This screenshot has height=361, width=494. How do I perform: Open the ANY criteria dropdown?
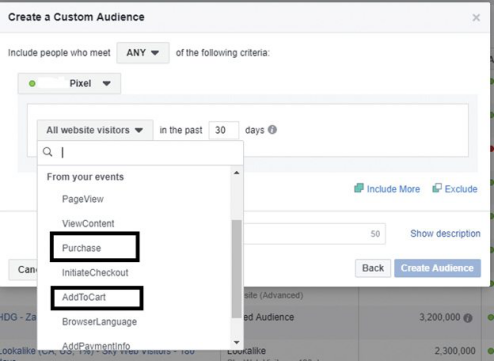coord(143,53)
